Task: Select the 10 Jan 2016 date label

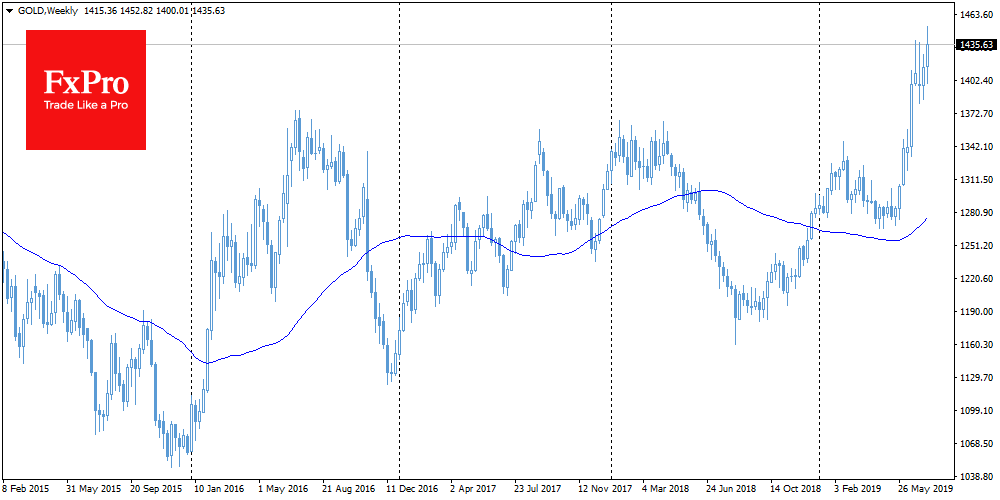Action: 218,490
